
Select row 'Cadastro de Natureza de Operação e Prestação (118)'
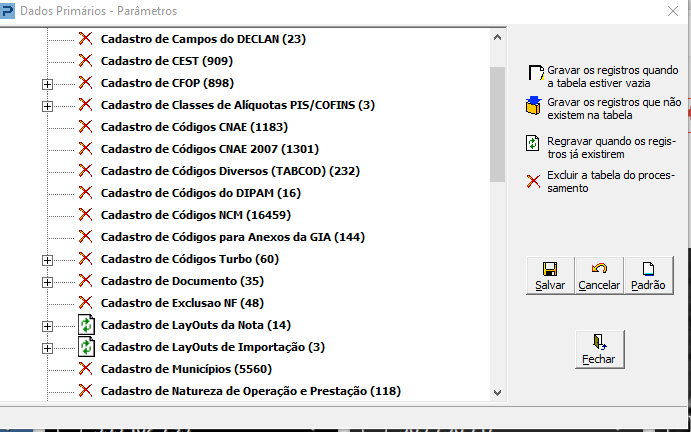point(251,391)
